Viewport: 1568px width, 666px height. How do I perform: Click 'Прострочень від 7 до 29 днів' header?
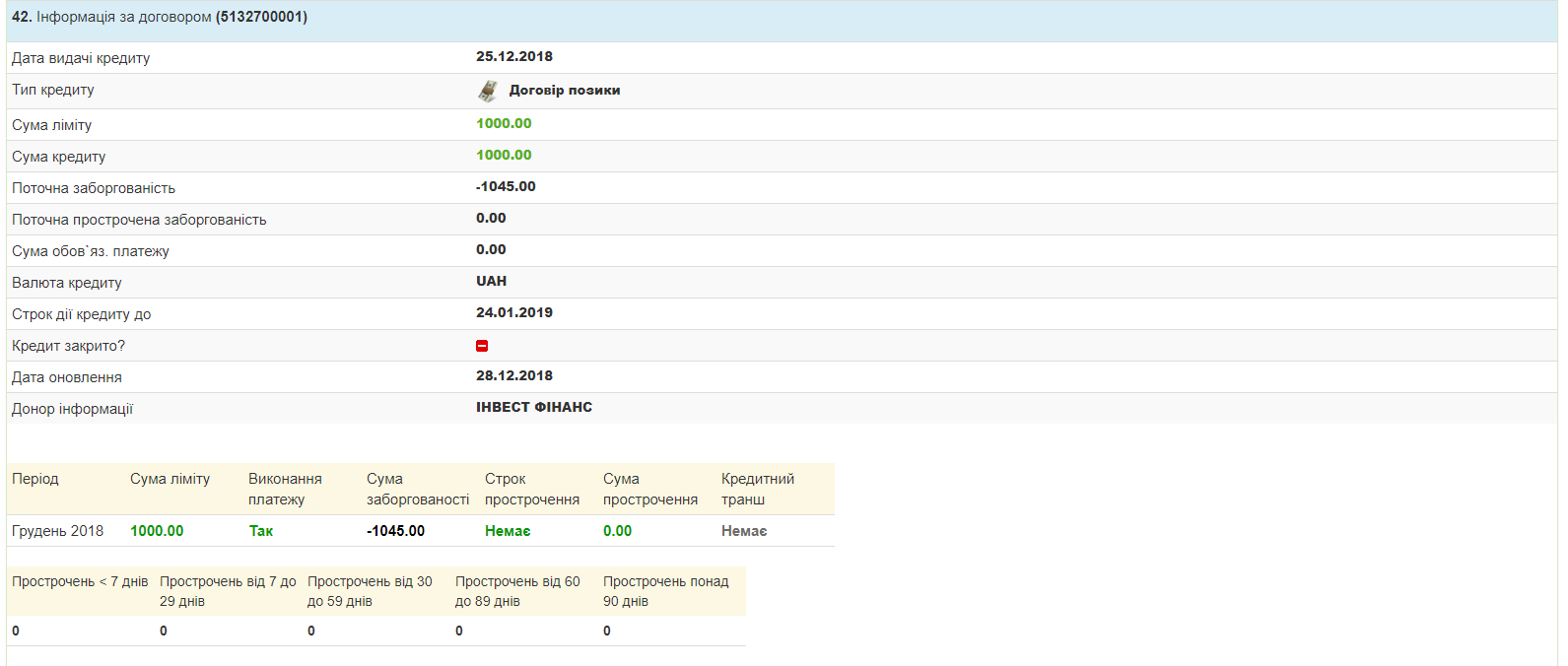(228, 591)
